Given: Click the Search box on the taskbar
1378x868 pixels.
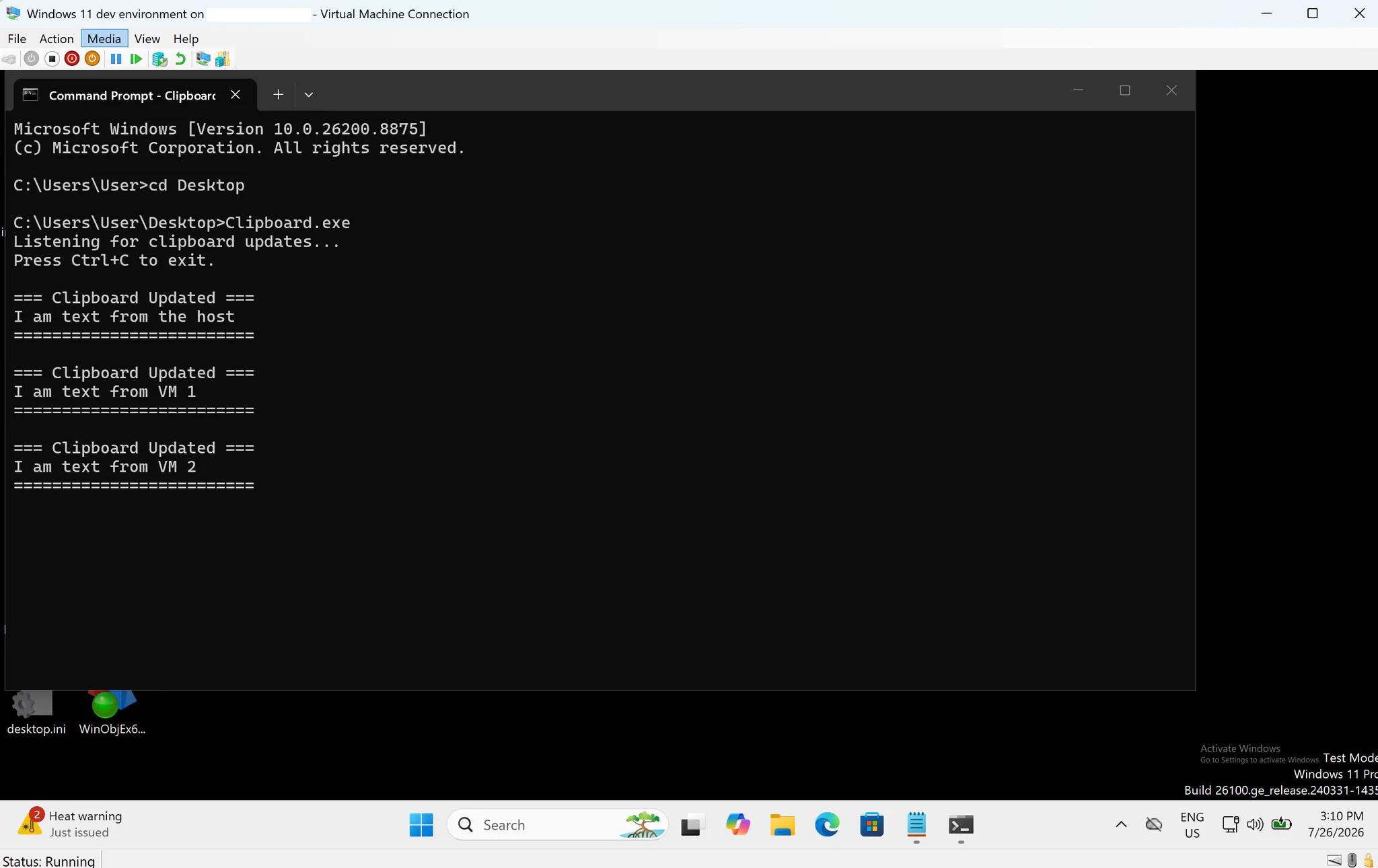Looking at the screenshot, I should point(557,825).
